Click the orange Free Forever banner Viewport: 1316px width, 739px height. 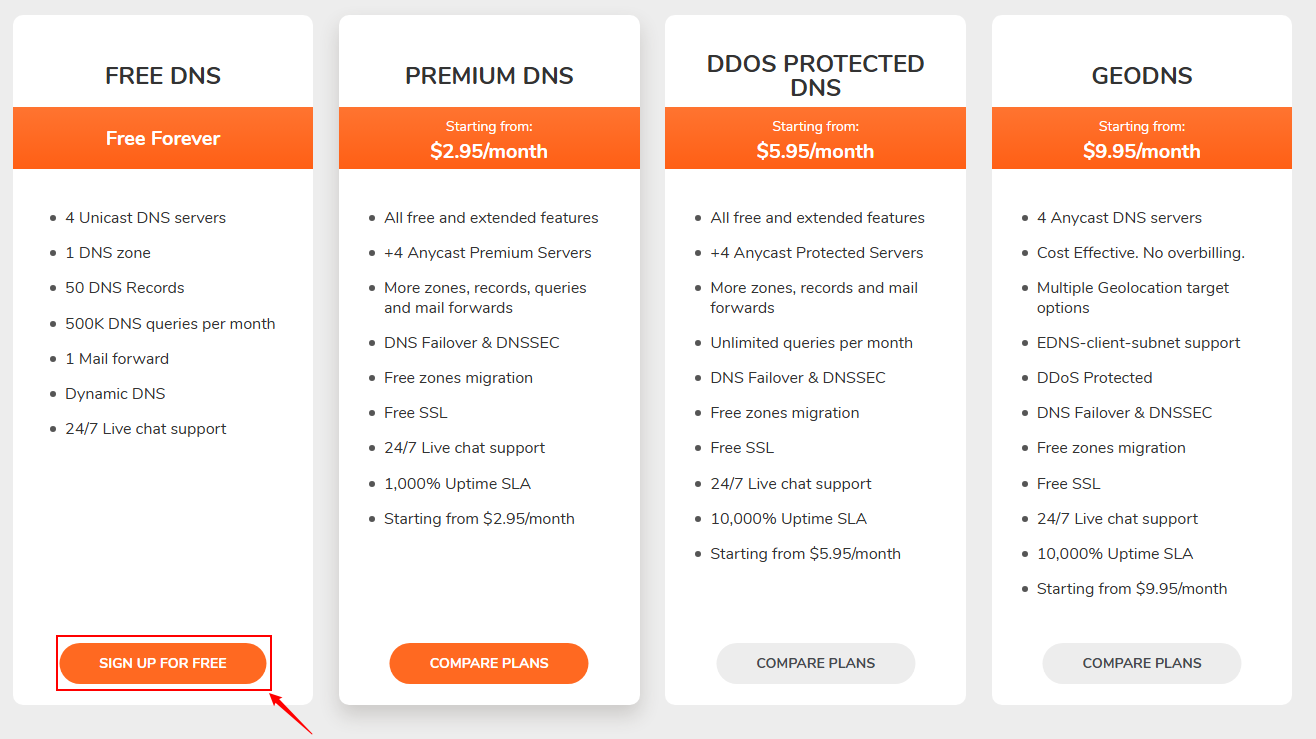point(163,138)
